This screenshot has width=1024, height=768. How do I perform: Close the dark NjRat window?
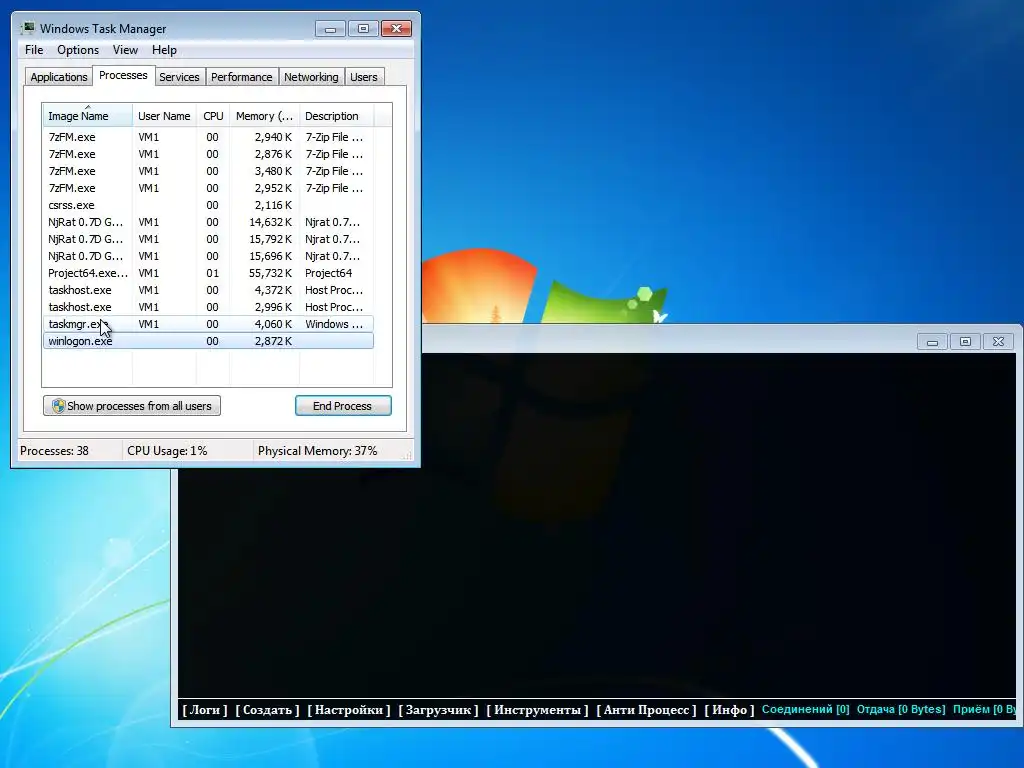(x=999, y=342)
